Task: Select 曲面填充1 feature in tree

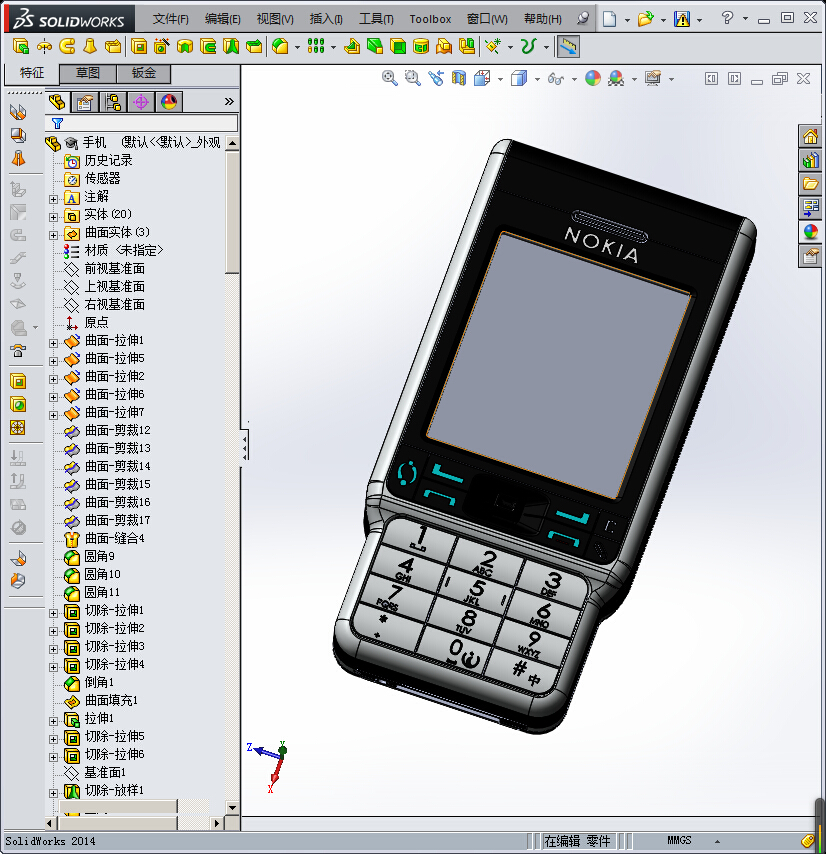Action: 111,700
